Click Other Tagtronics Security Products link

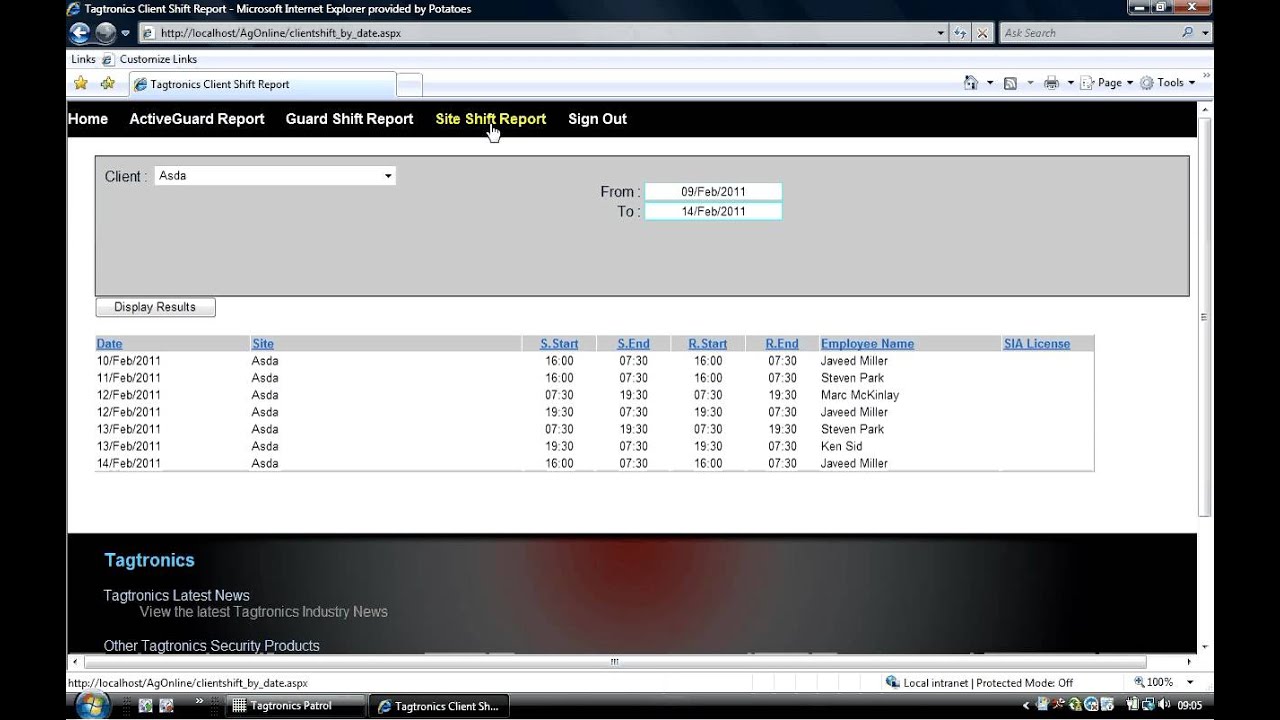(212, 646)
